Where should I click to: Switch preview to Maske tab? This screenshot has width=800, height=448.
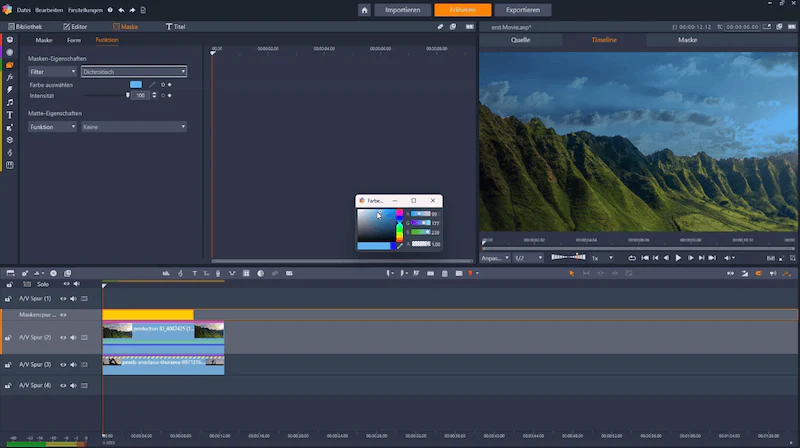coord(687,40)
